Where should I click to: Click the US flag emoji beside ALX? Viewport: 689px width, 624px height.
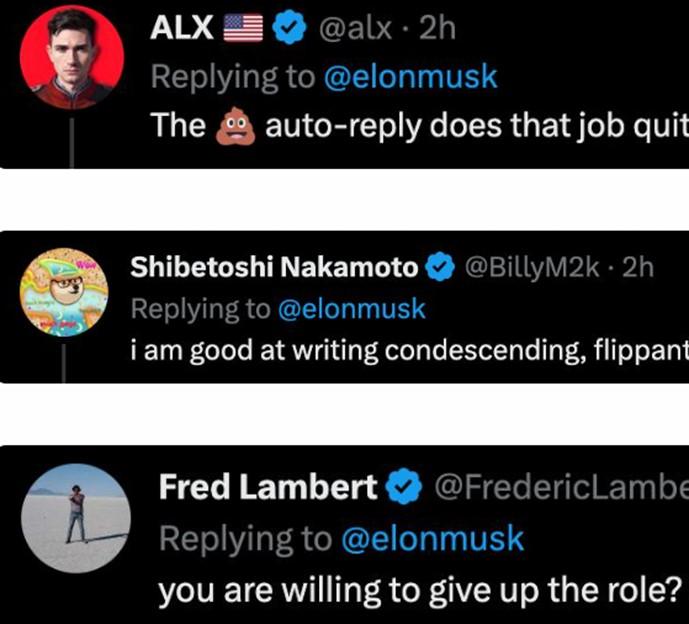point(243,30)
